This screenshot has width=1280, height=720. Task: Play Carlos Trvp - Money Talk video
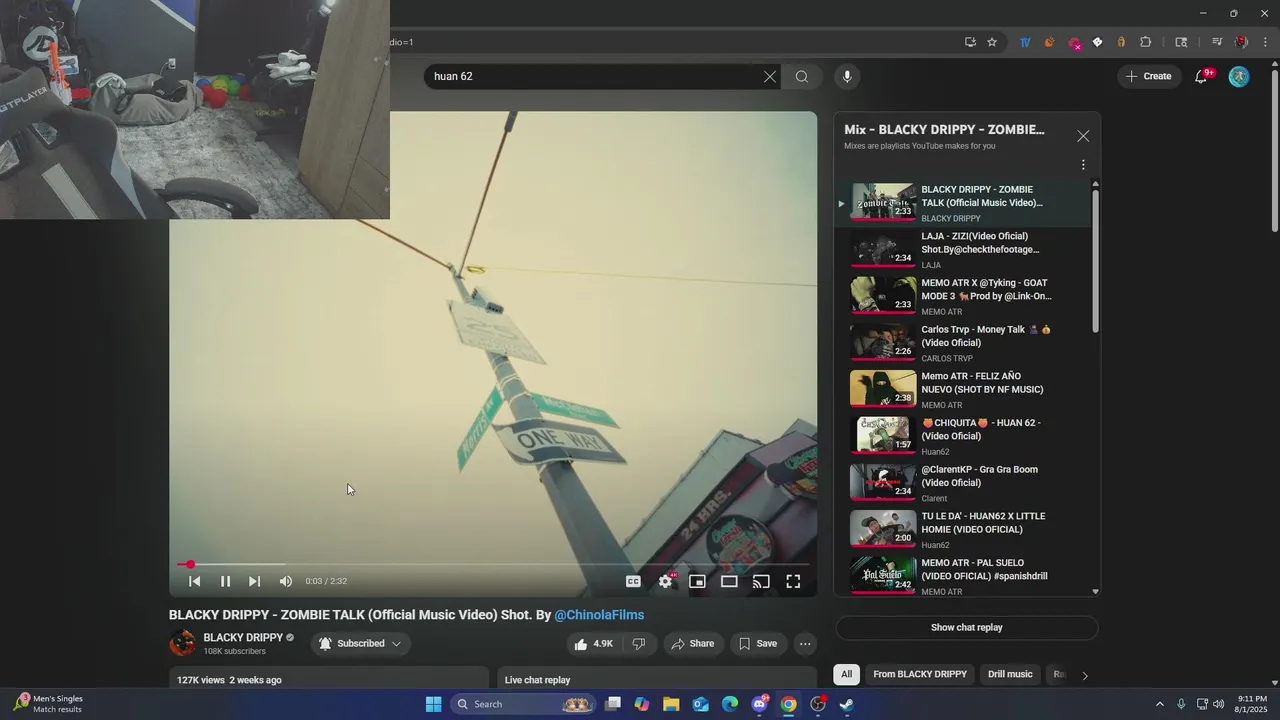tap(965, 343)
